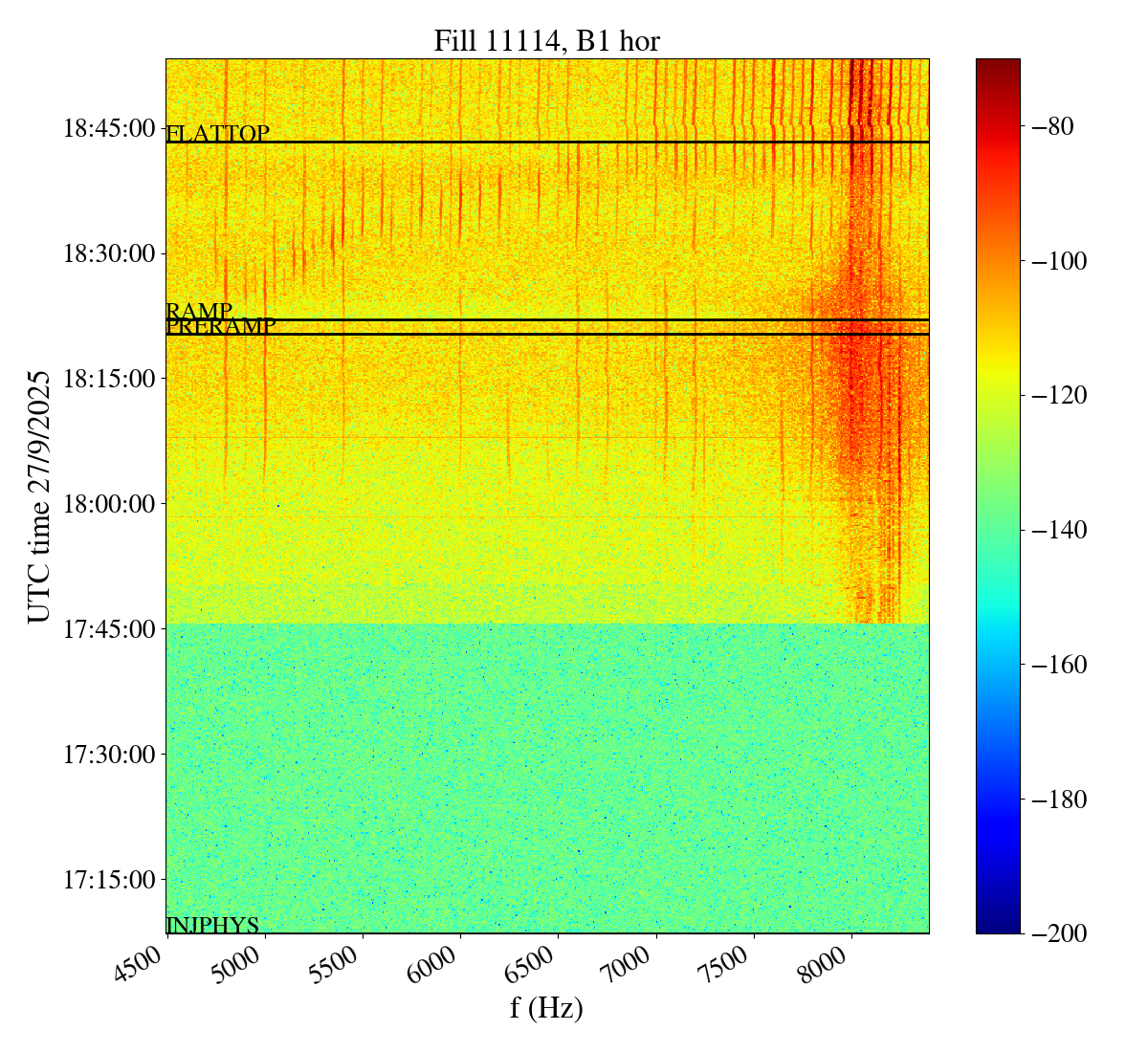Click the plot title "Fill 11114, B1 hor"
This screenshot has width=1148, height=1052.
pos(546,41)
